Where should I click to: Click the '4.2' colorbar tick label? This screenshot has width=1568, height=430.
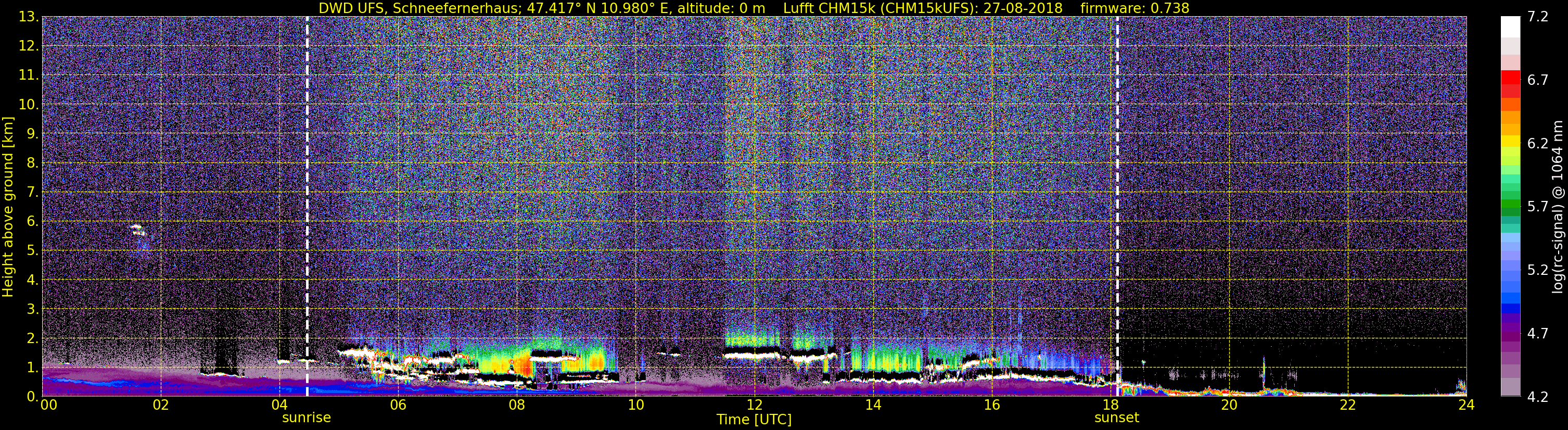pyautogui.click(x=1538, y=397)
